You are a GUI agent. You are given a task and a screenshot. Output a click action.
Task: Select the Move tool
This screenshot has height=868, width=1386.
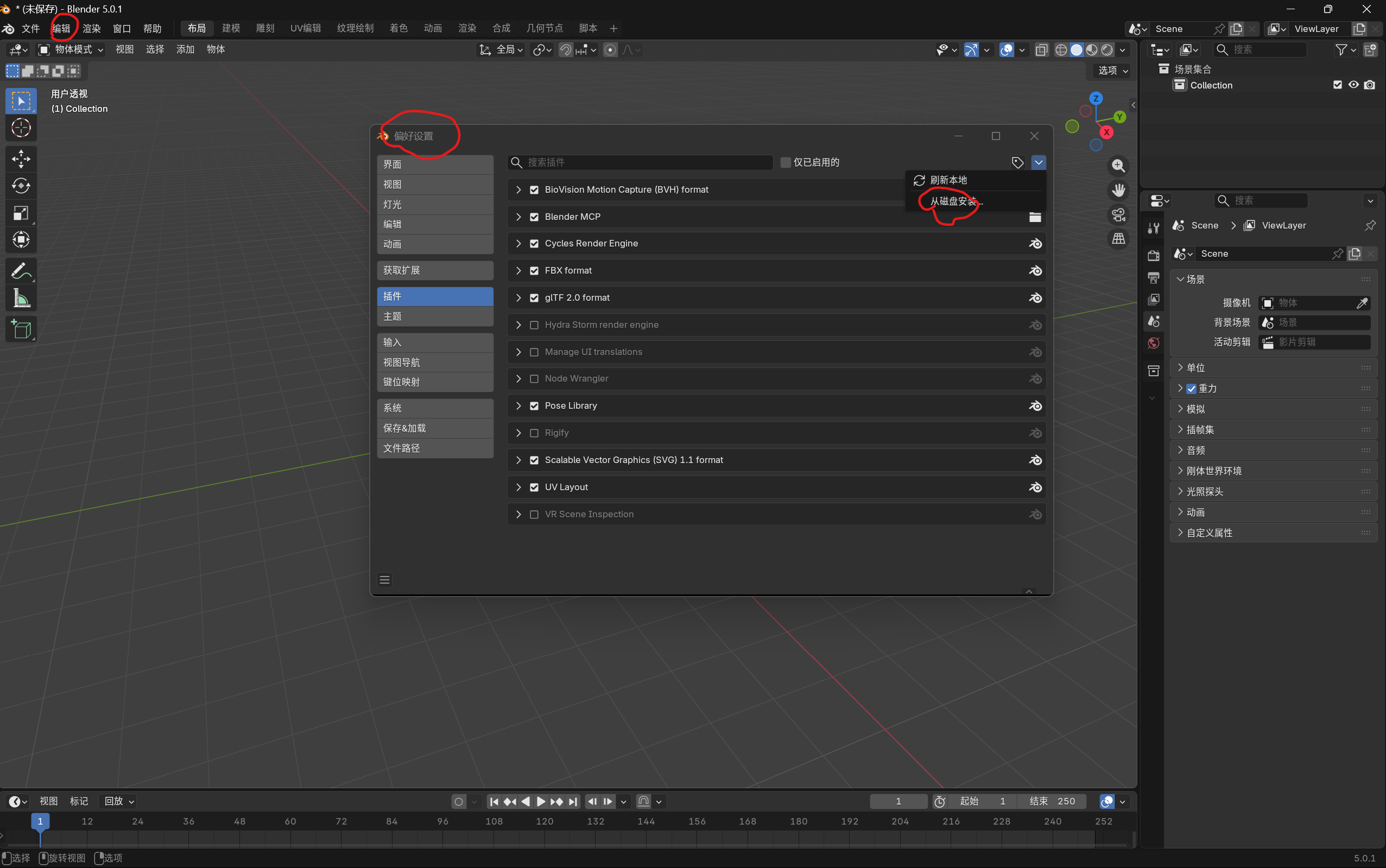pyautogui.click(x=21, y=159)
